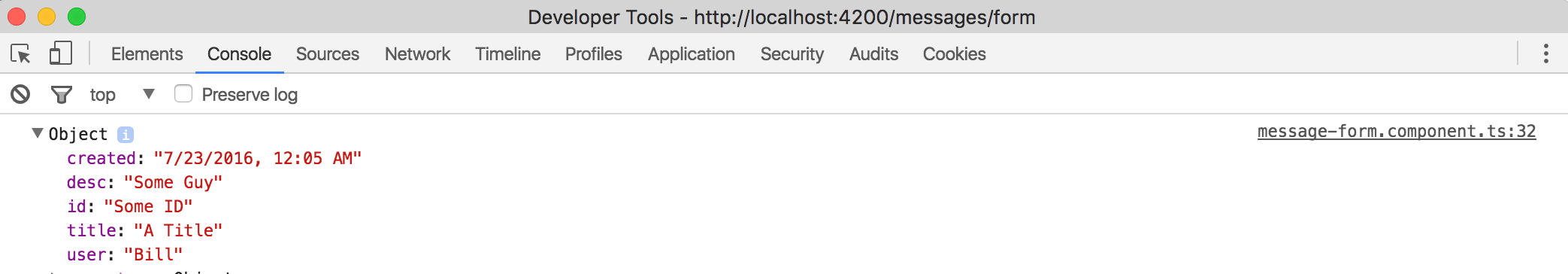This screenshot has width=1568, height=274.
Task: Toggle the device toolbar icon
Action: coord(61,53)
